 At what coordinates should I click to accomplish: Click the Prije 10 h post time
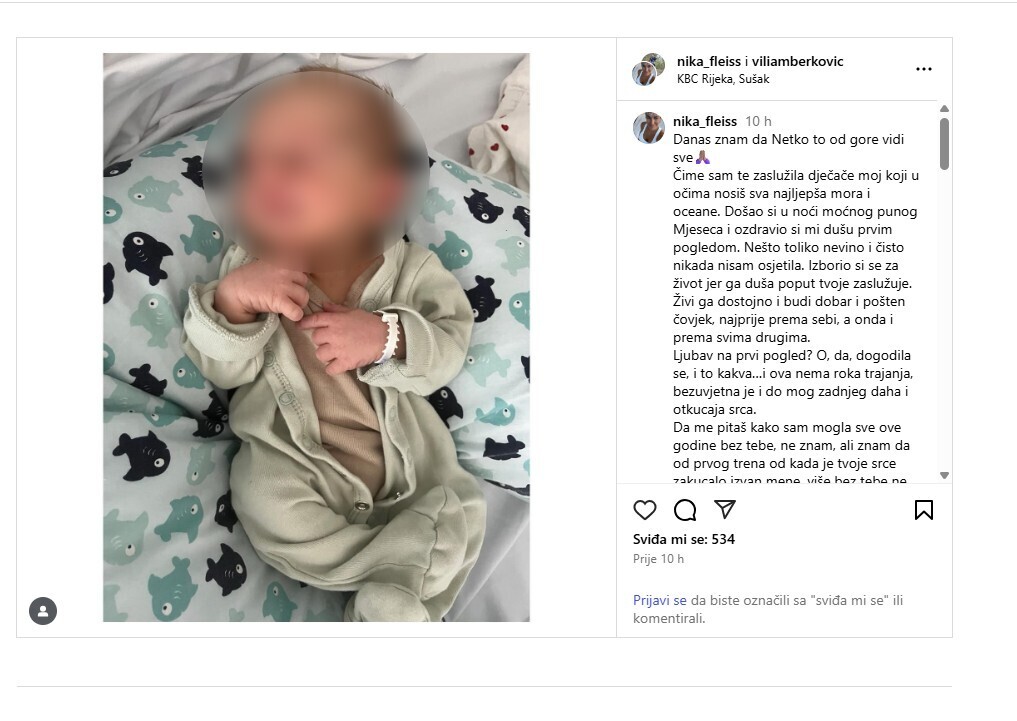[658, 559]
